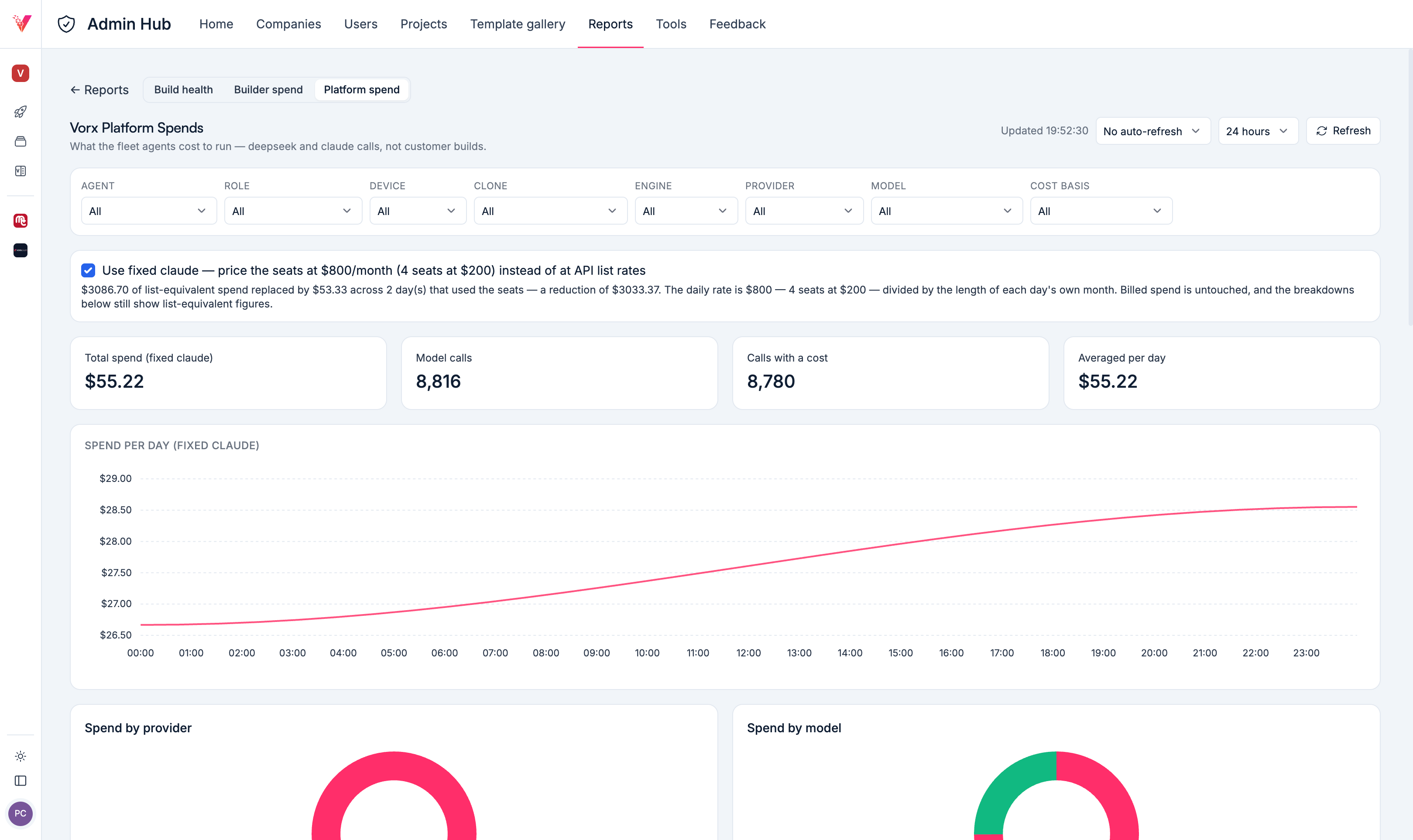This screenshot has width=1413, height=840.
Task: Switch to the Build health tab
Action: (x=183, y=89)
